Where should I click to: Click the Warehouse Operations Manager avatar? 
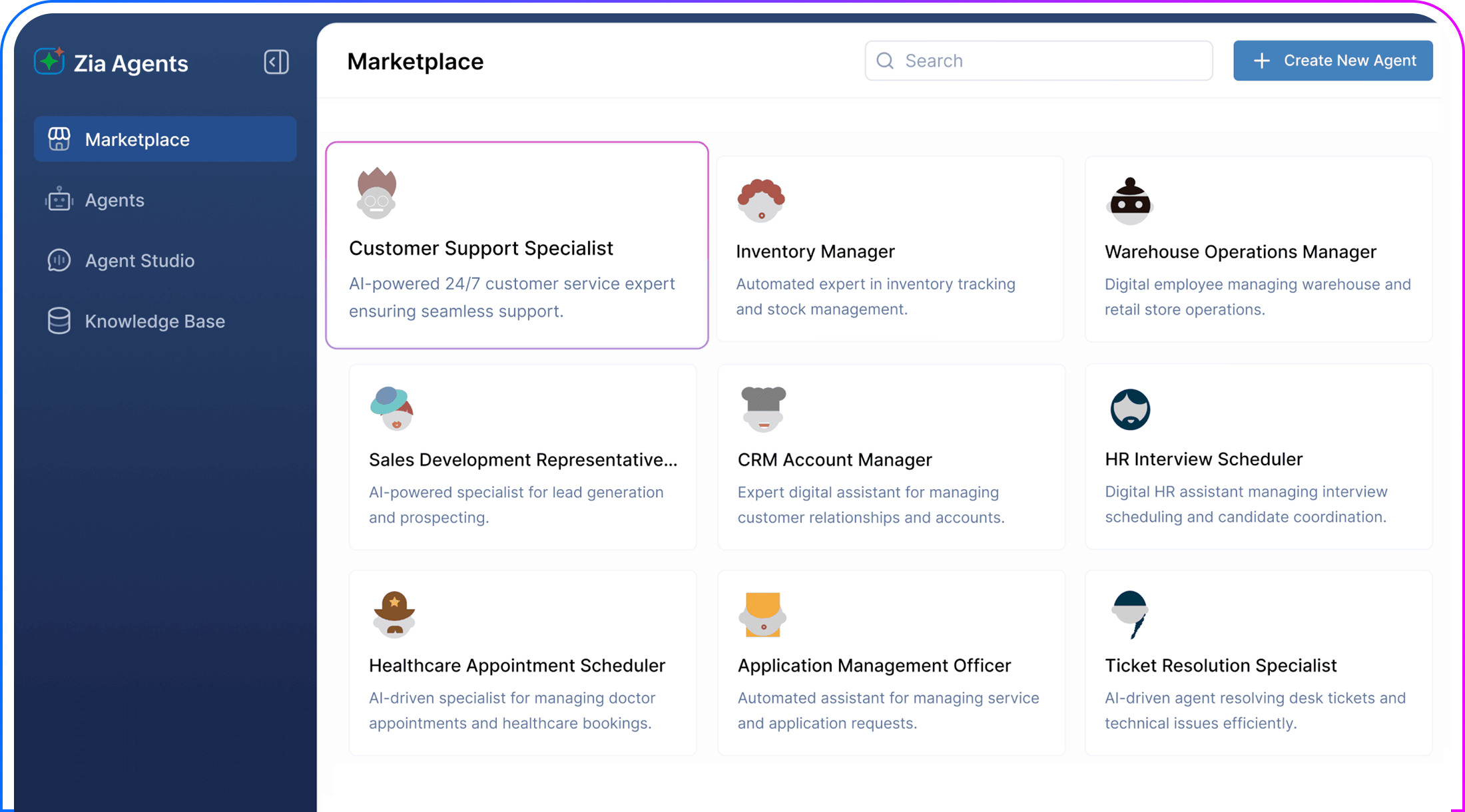coord(1130,201)
